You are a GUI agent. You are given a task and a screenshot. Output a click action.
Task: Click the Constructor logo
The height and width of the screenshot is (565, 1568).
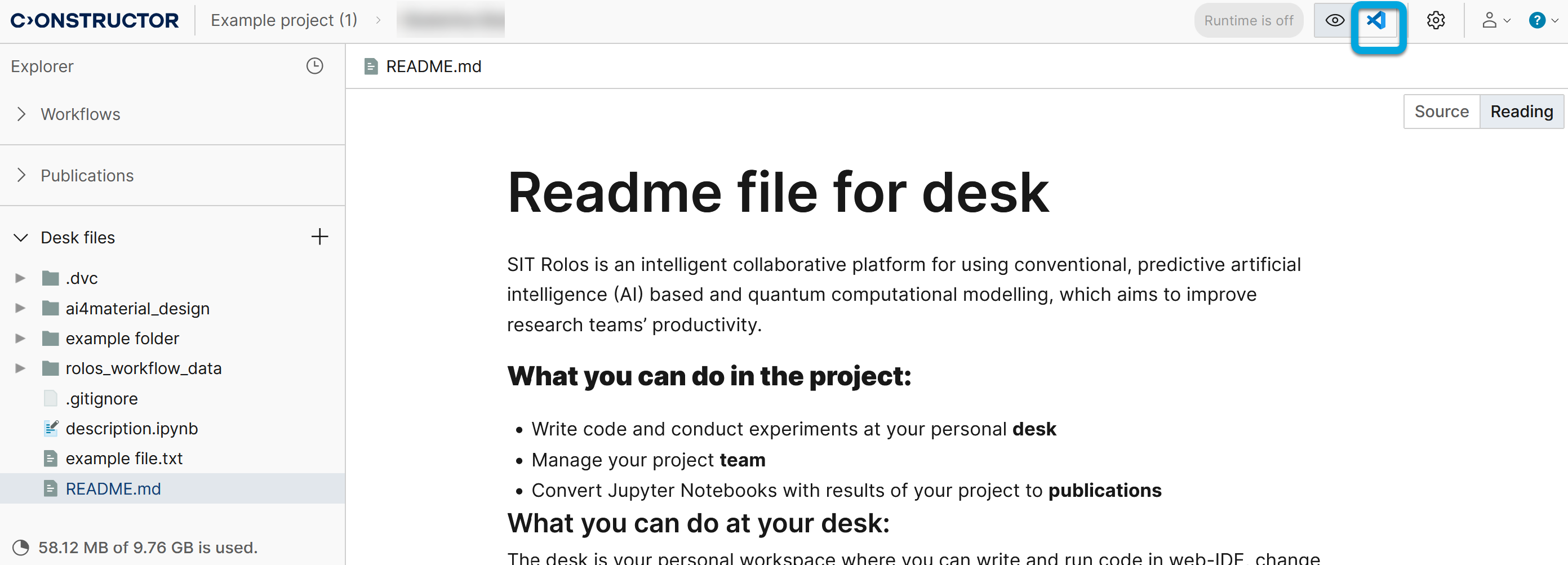coord(95,21)
